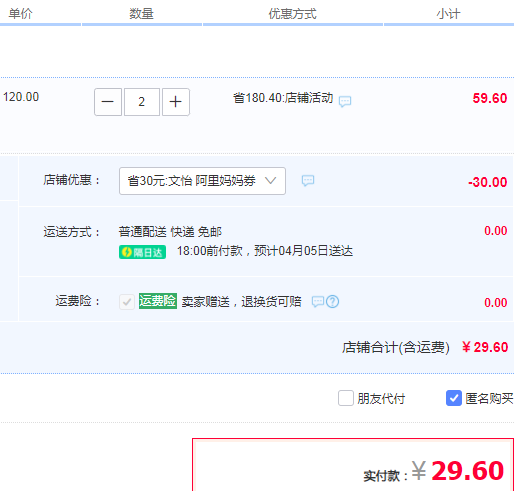Viewport: 521px width, 491px height.
Task: Click the green 运费险 label badge
Action: pos(158,301)
